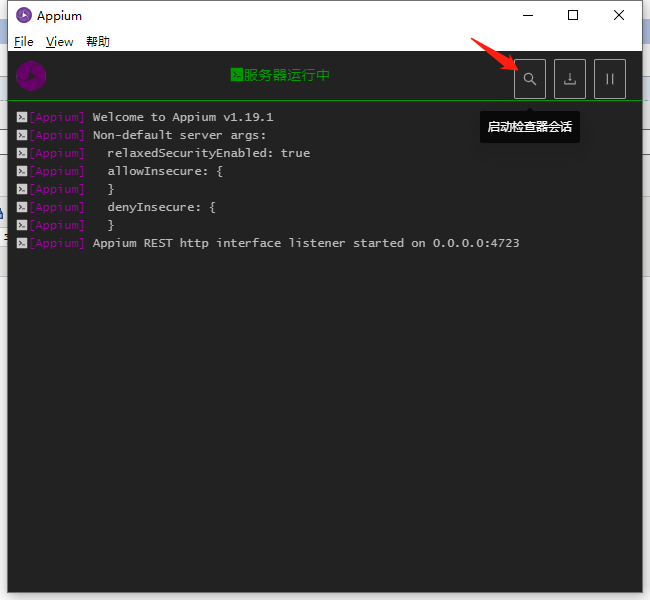Click the purple Appium logo in server header
The image size is (650, 600).
coord(31,76)
